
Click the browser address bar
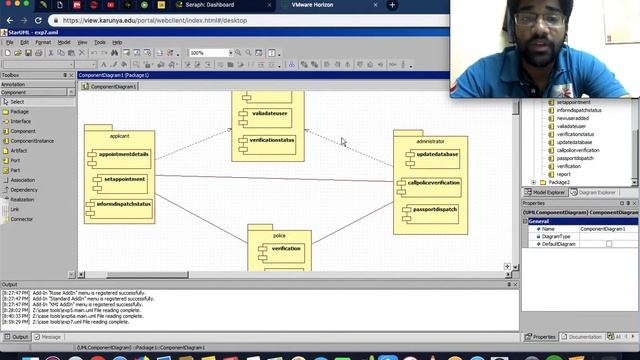(x=249, y=20)
